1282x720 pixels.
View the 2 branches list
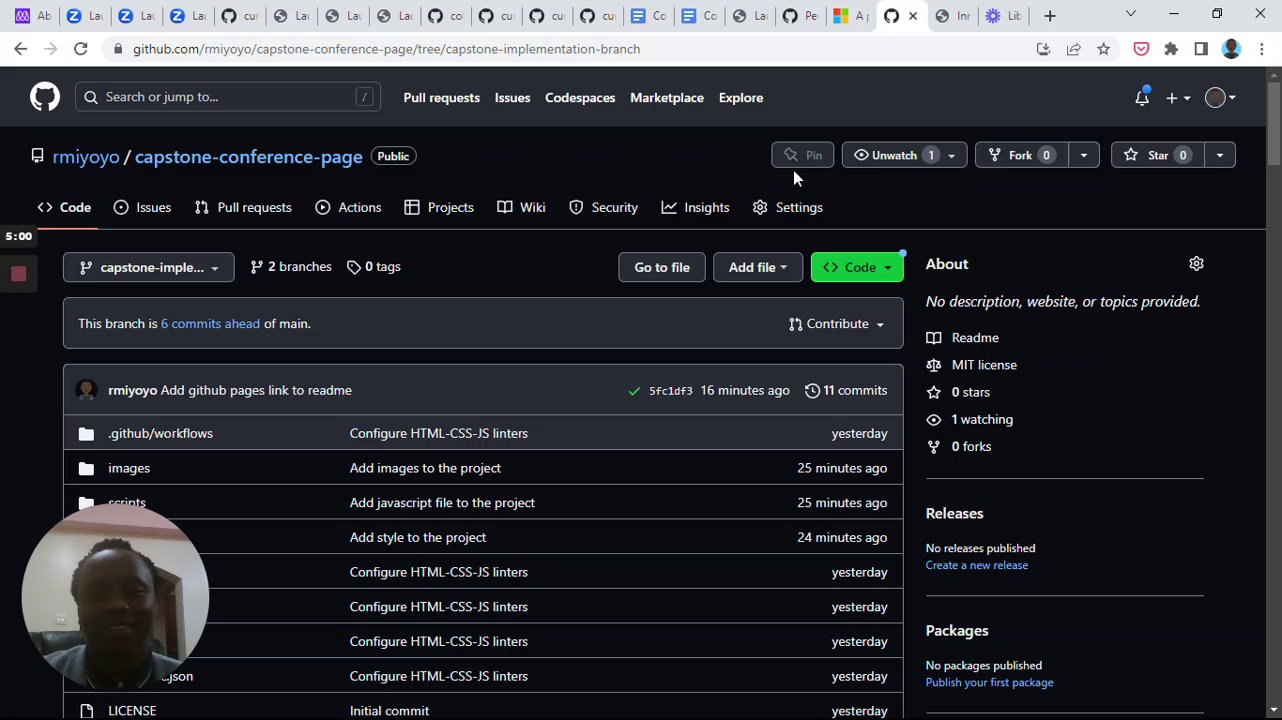291,267
